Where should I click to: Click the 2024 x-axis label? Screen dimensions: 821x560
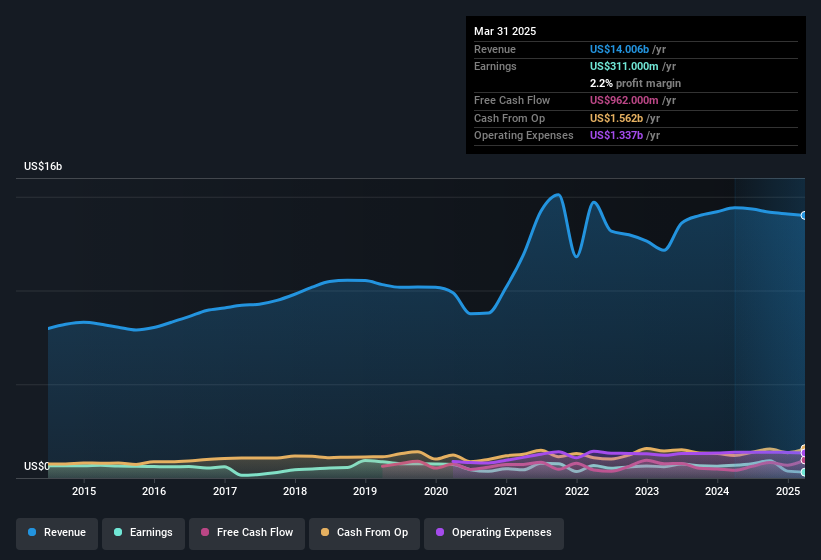(717, 491)
